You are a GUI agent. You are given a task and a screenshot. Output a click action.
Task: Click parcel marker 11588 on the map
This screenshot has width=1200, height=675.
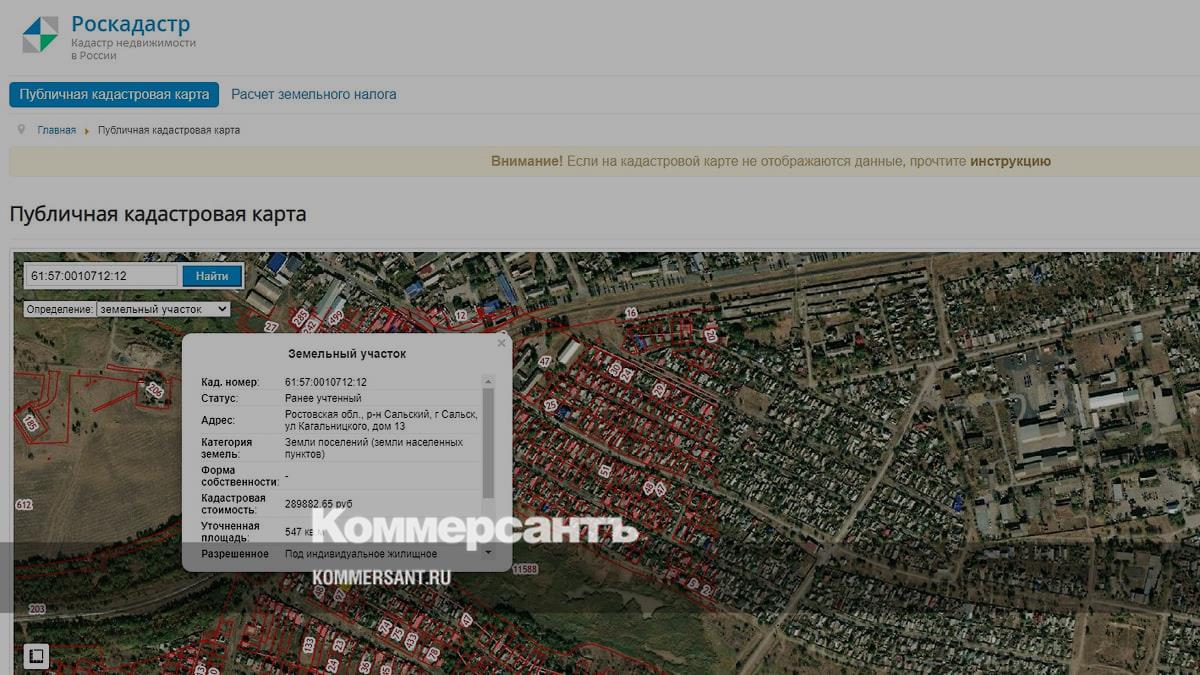coord(524,569)
